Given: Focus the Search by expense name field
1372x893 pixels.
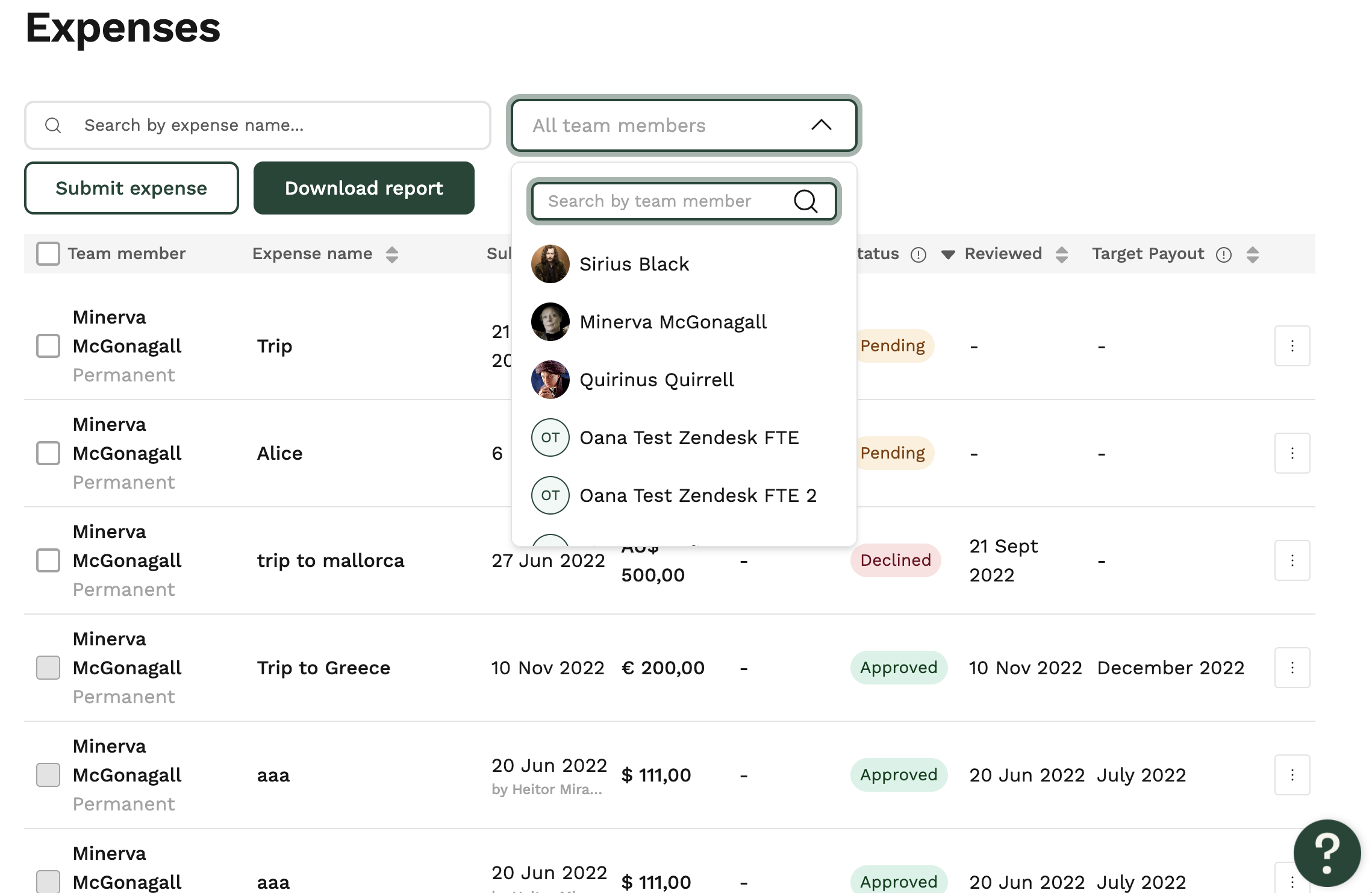Looking at the screenshot, I should click(258, 125).
